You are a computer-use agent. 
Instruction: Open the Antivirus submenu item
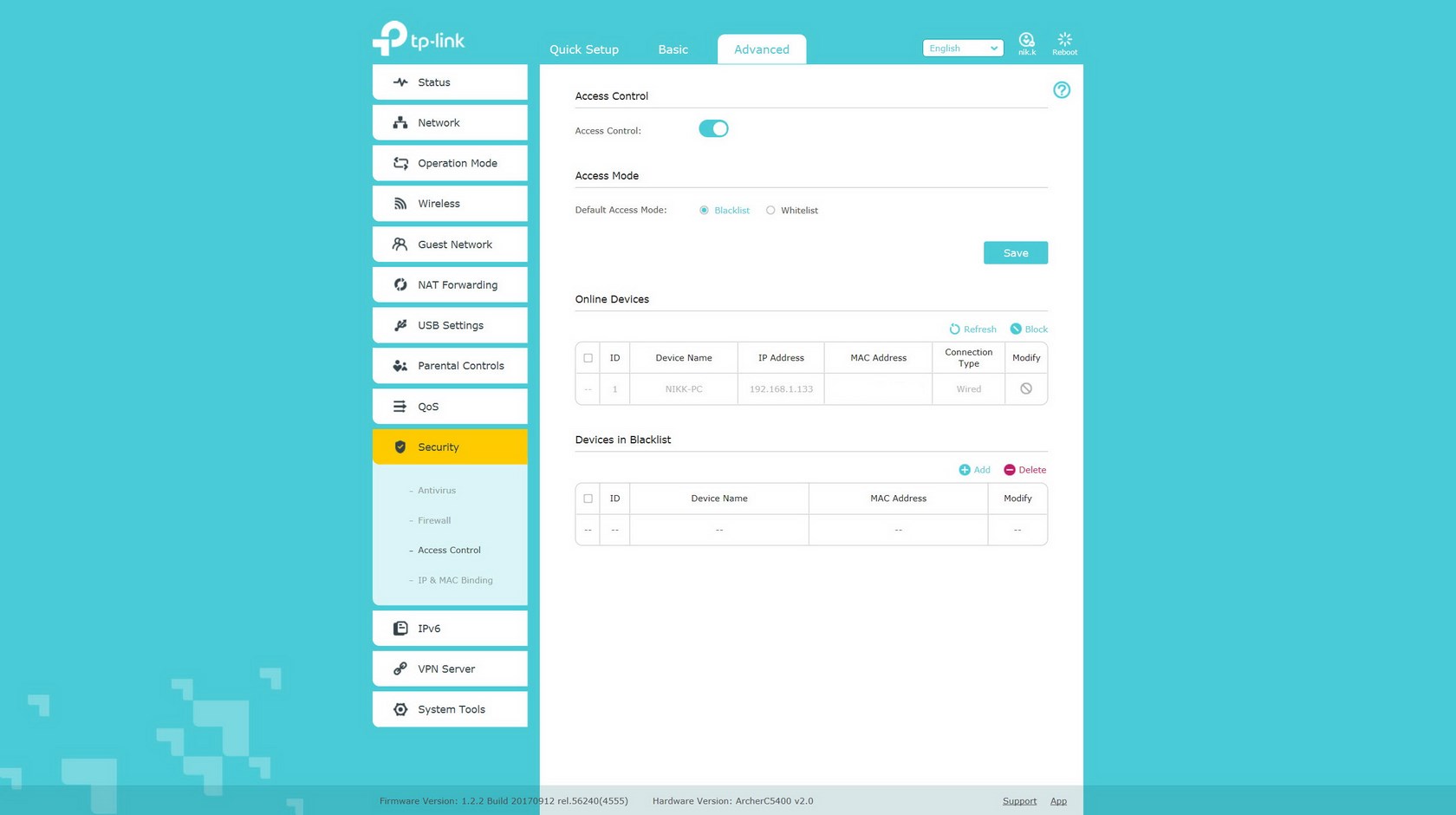coord(437,491)
